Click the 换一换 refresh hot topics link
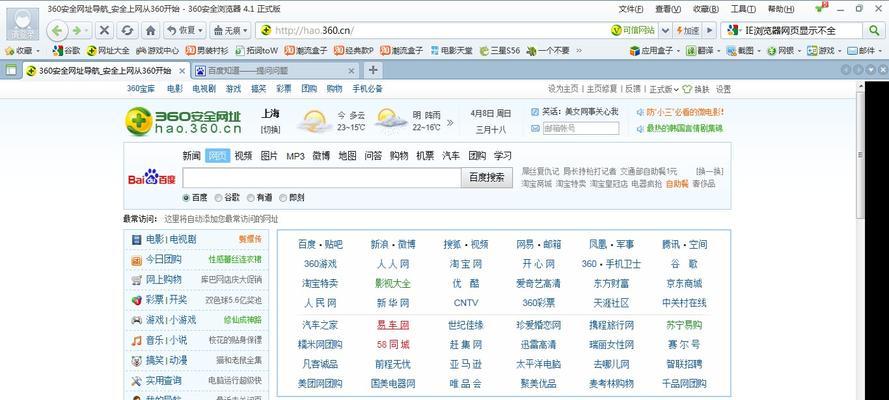Image resolution: width=889 pixels, height=400 pixels. (709, 171)
